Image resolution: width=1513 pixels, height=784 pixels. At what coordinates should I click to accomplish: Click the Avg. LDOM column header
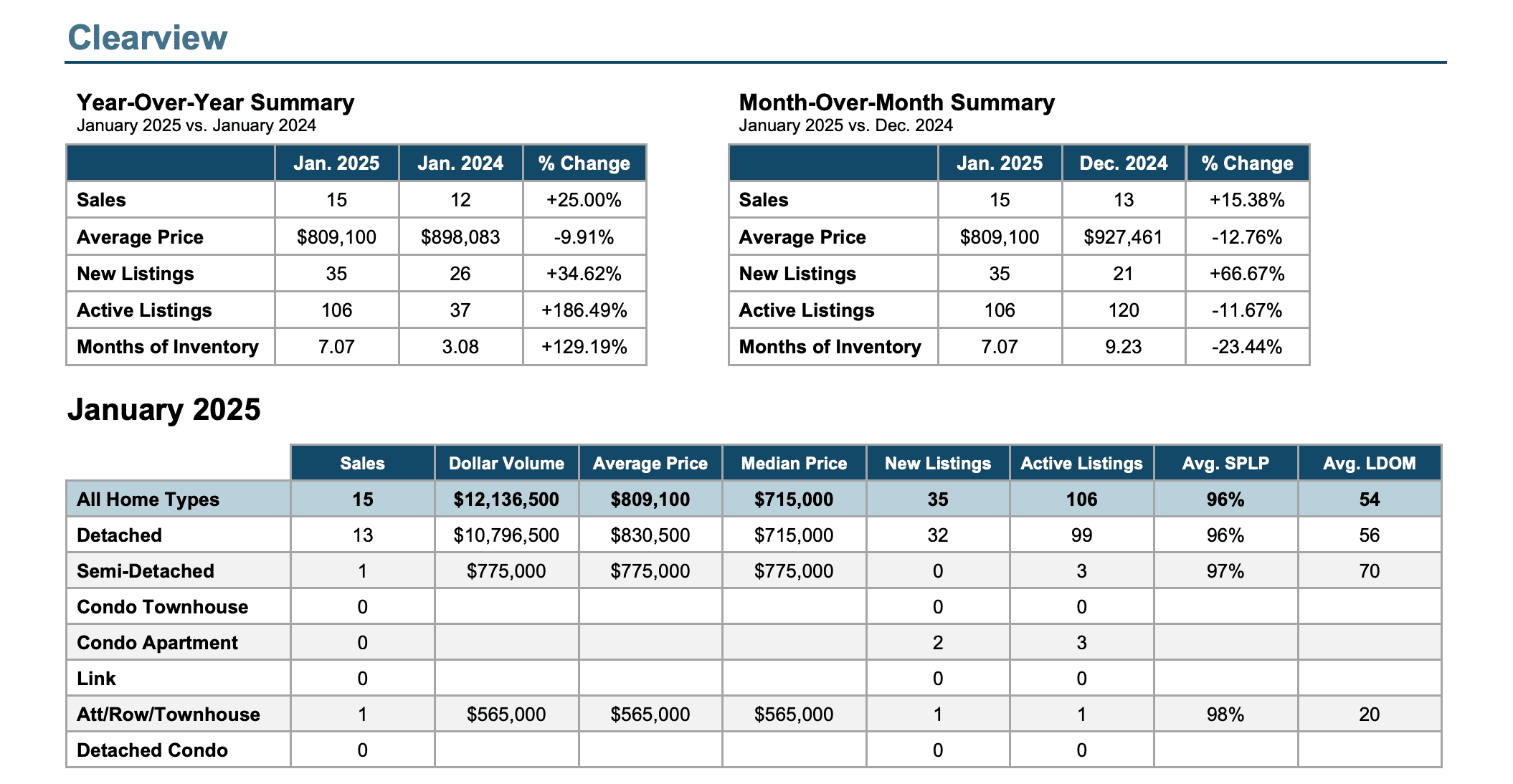1369,463
